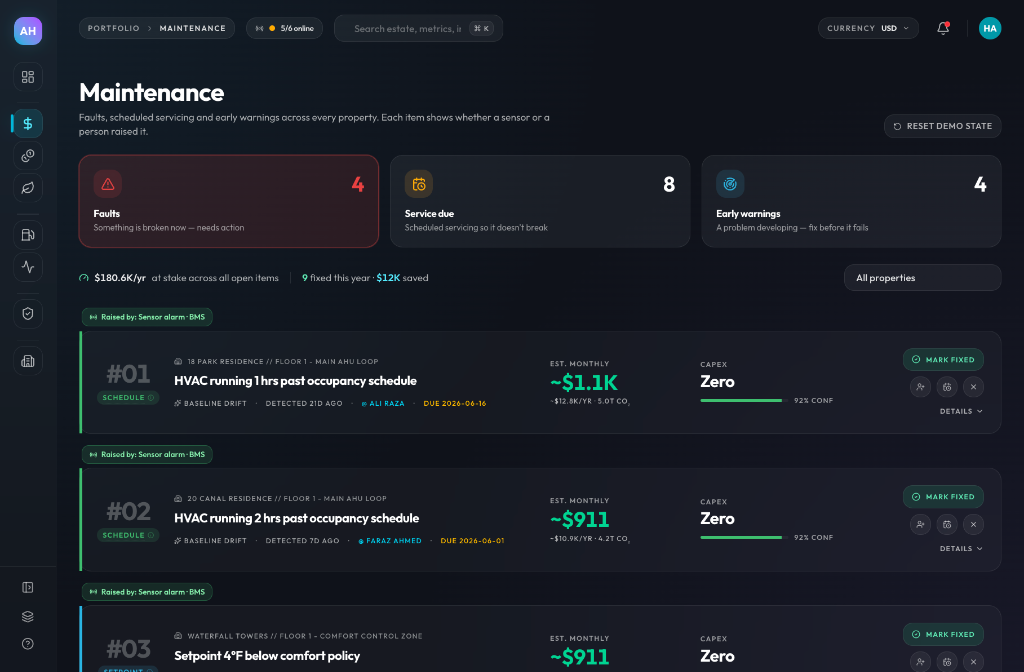Mark item #02 as fixed
The image size is (1024, 672).
tap(943, 497)
